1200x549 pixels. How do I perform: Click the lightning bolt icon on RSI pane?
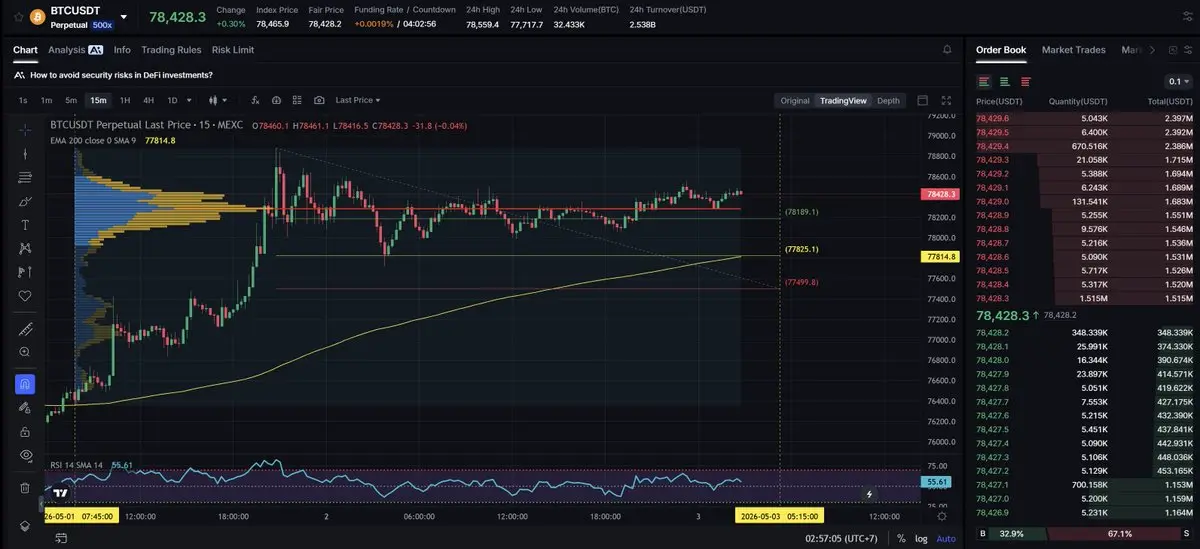point(869,493)
